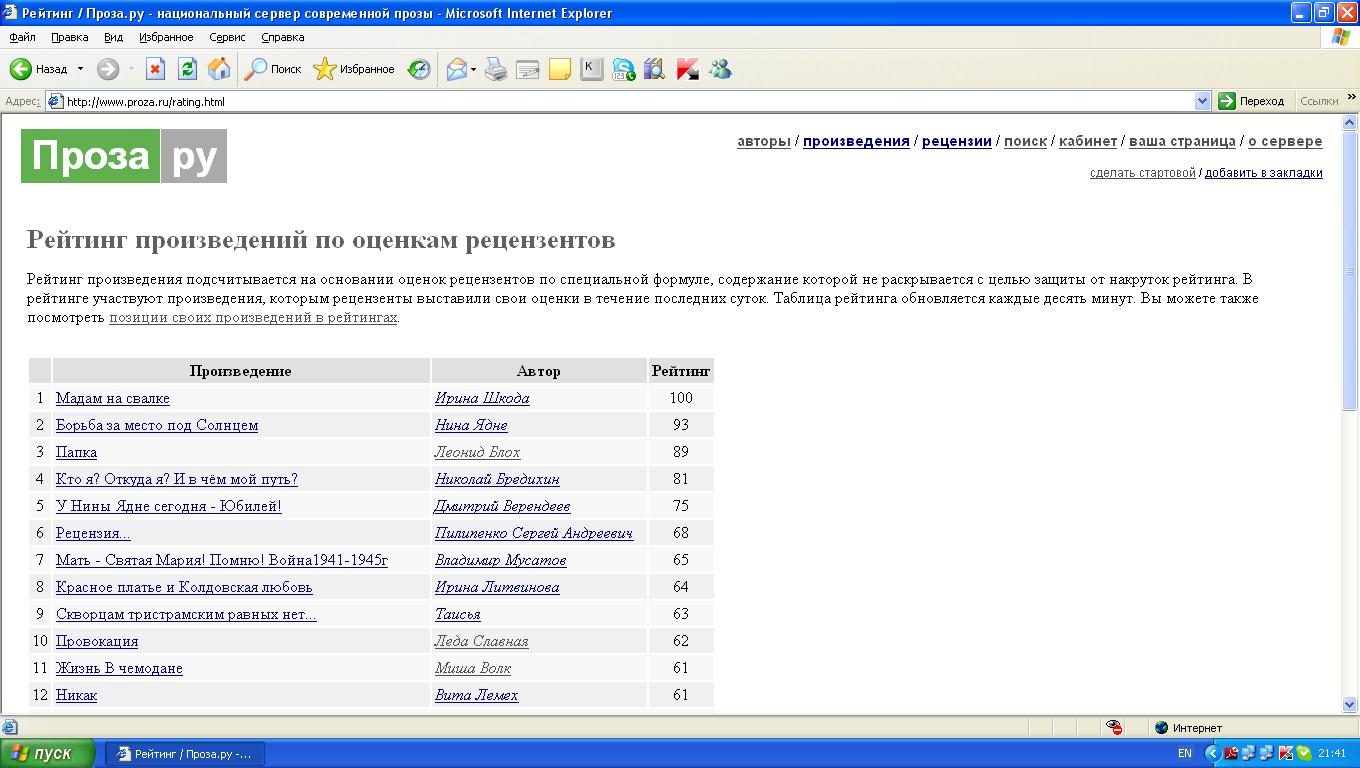Click the Kaspersky toolbar icon
This screenshot has height=768, width=1360.
pyautogui.click(x=687, y=69)
